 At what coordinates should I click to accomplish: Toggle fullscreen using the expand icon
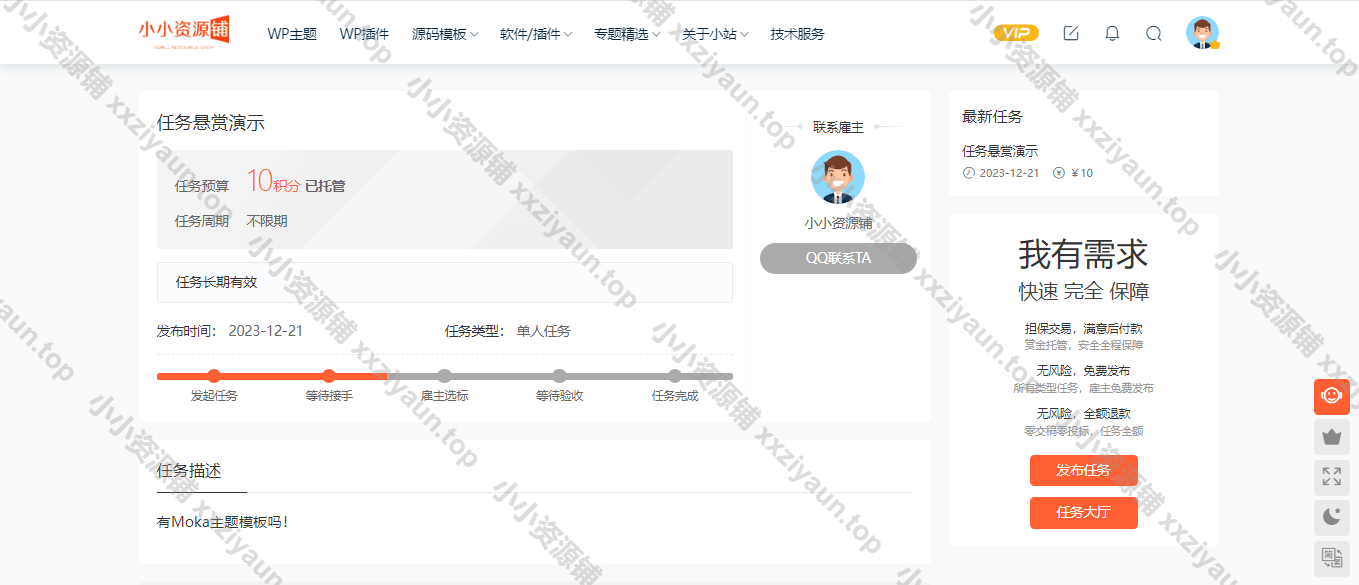pyautogui.click(x=1331, y=477)
